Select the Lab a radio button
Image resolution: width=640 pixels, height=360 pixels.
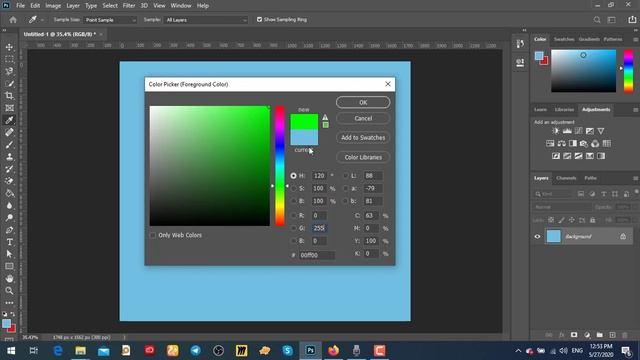pos(346,189)
